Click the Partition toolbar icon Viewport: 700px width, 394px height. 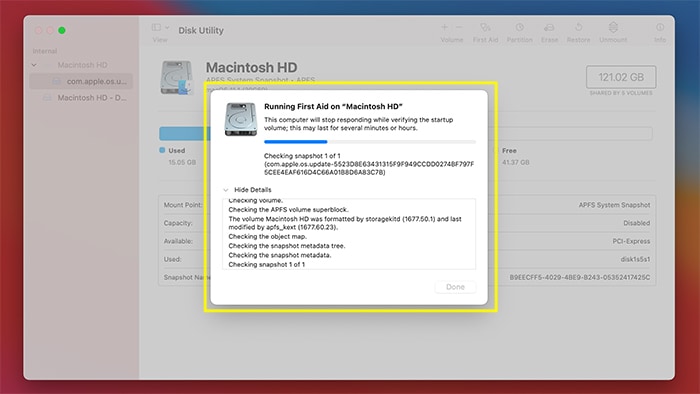click(519, 27)
